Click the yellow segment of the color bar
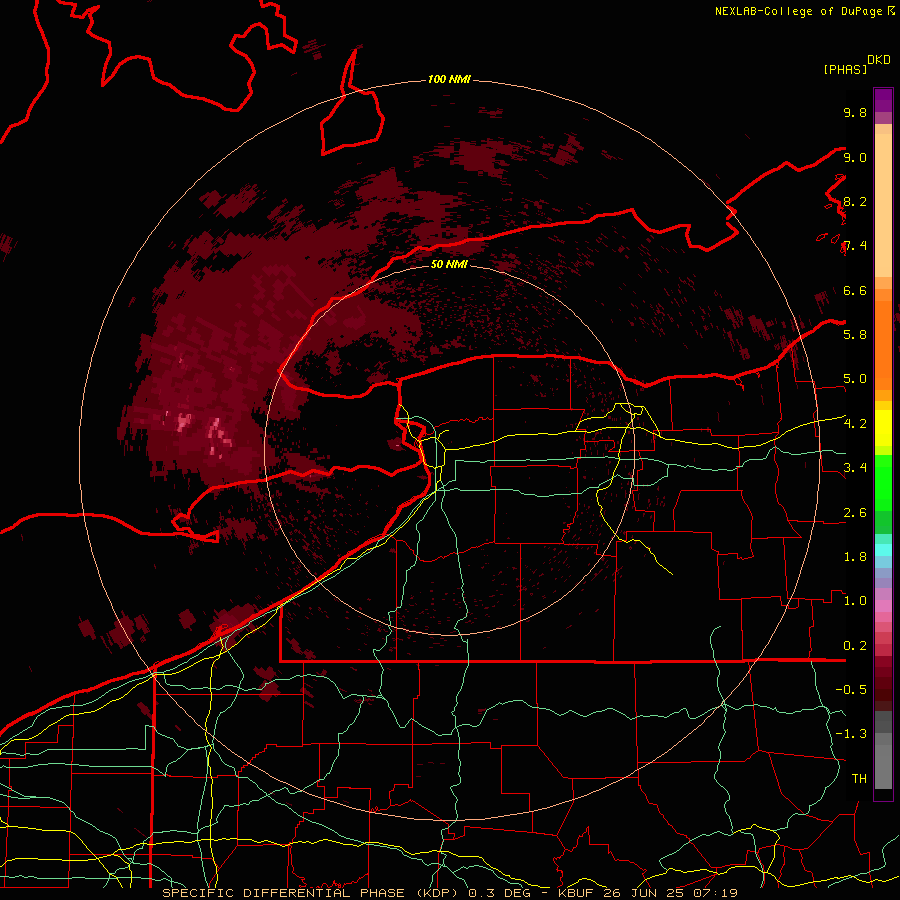Screen dimensions: 900x900 click(883, 428)
